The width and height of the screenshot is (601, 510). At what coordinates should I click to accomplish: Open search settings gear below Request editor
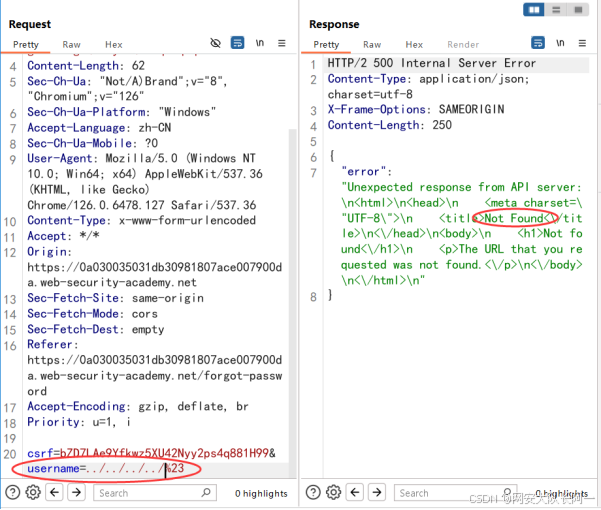click(x=33, y=492)
